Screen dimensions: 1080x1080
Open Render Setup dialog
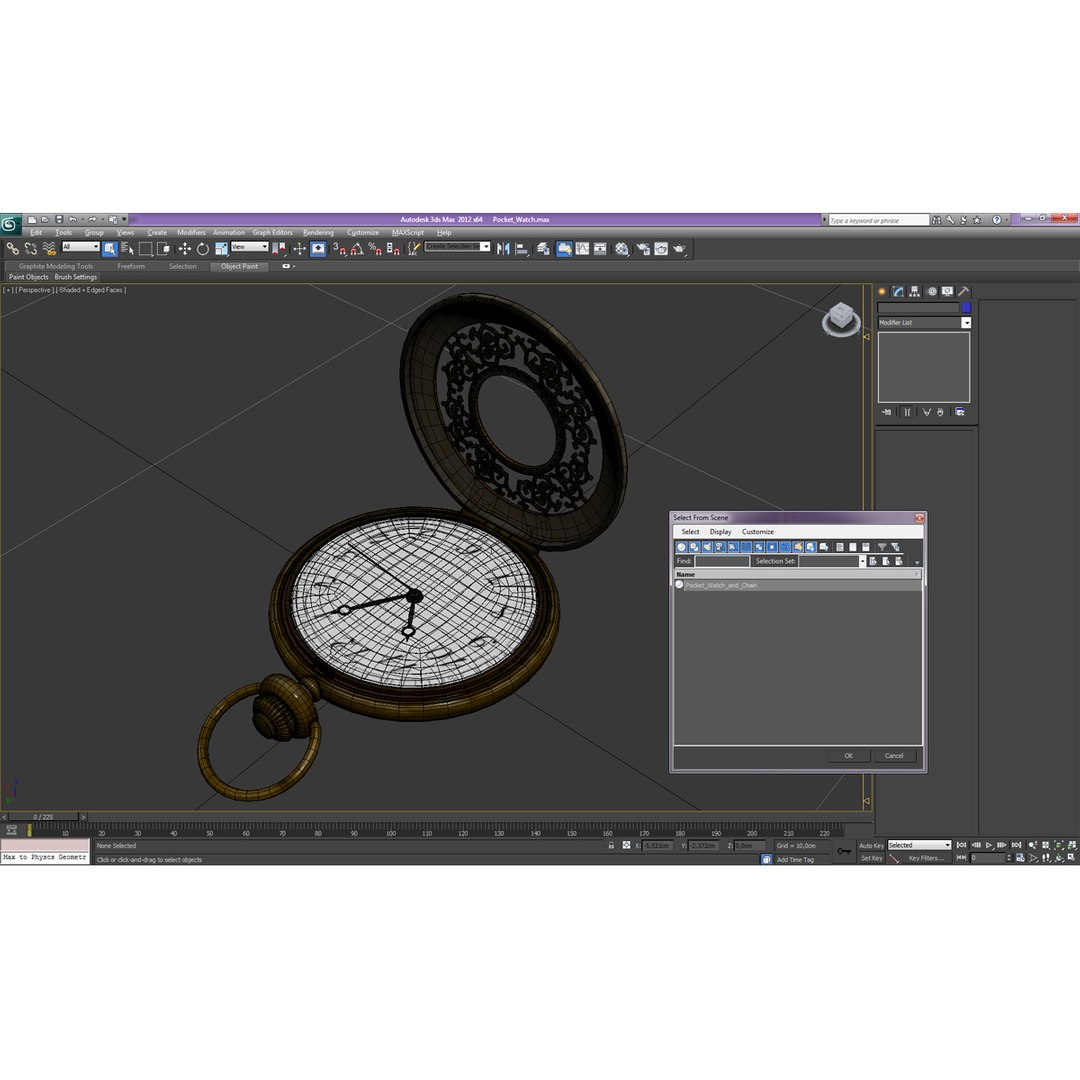643,249
